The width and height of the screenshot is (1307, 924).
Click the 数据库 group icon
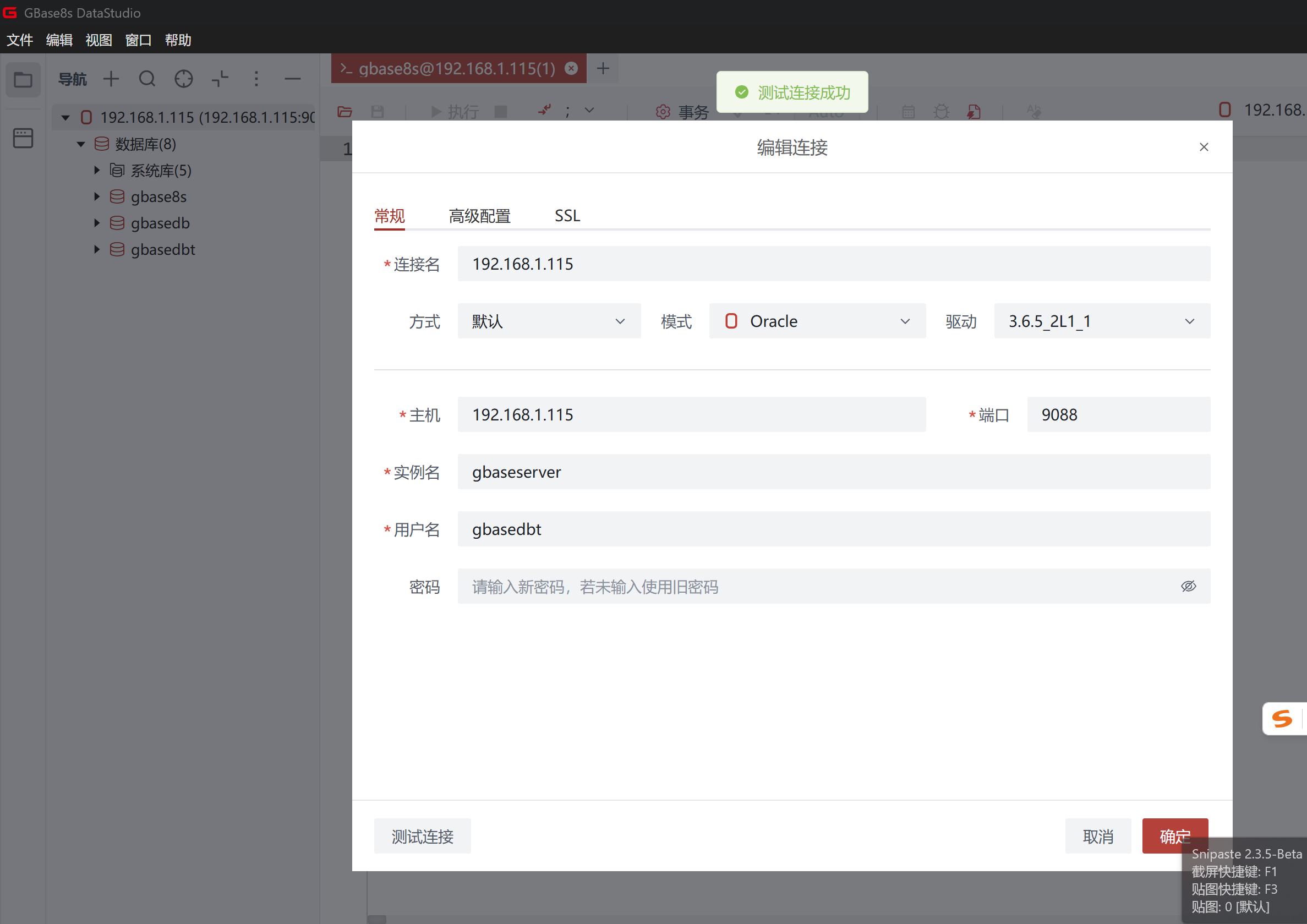coord(101,144)
